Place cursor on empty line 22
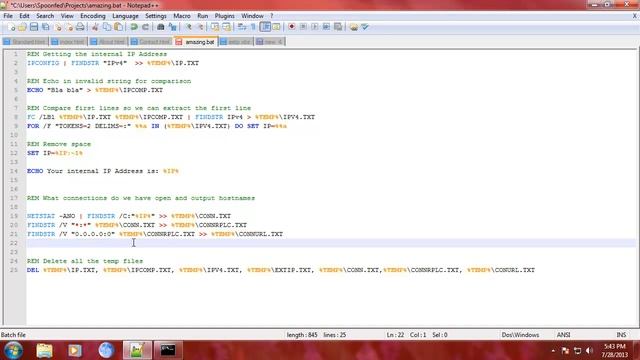 point(331,243)
